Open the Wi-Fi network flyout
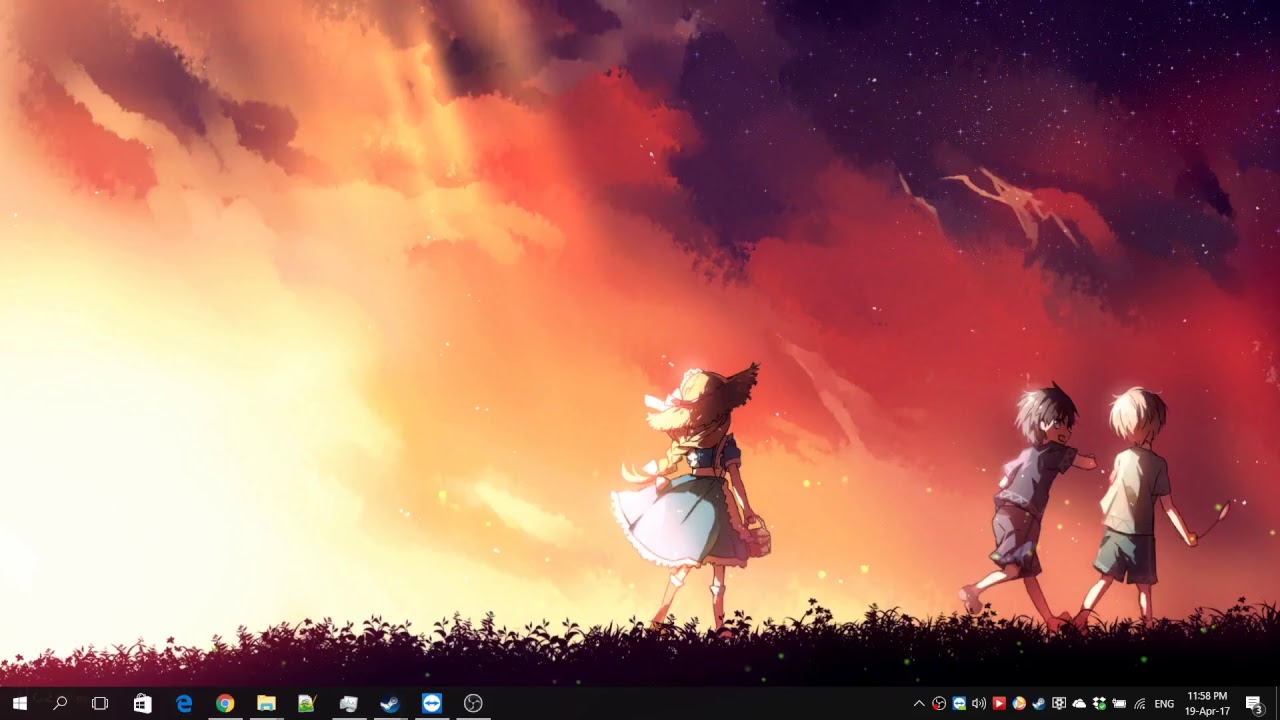1280x720 pixels. click(x=1140, y=704)
